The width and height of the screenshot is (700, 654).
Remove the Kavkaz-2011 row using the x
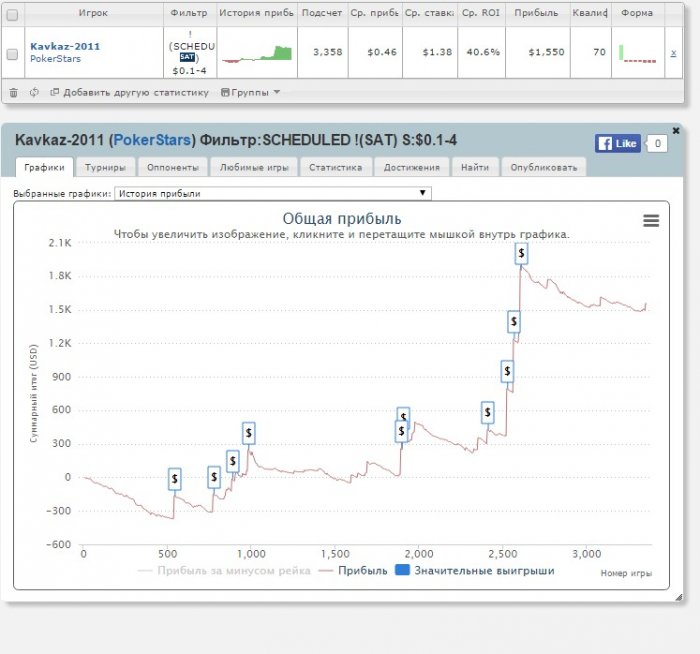tap(673, 52)
